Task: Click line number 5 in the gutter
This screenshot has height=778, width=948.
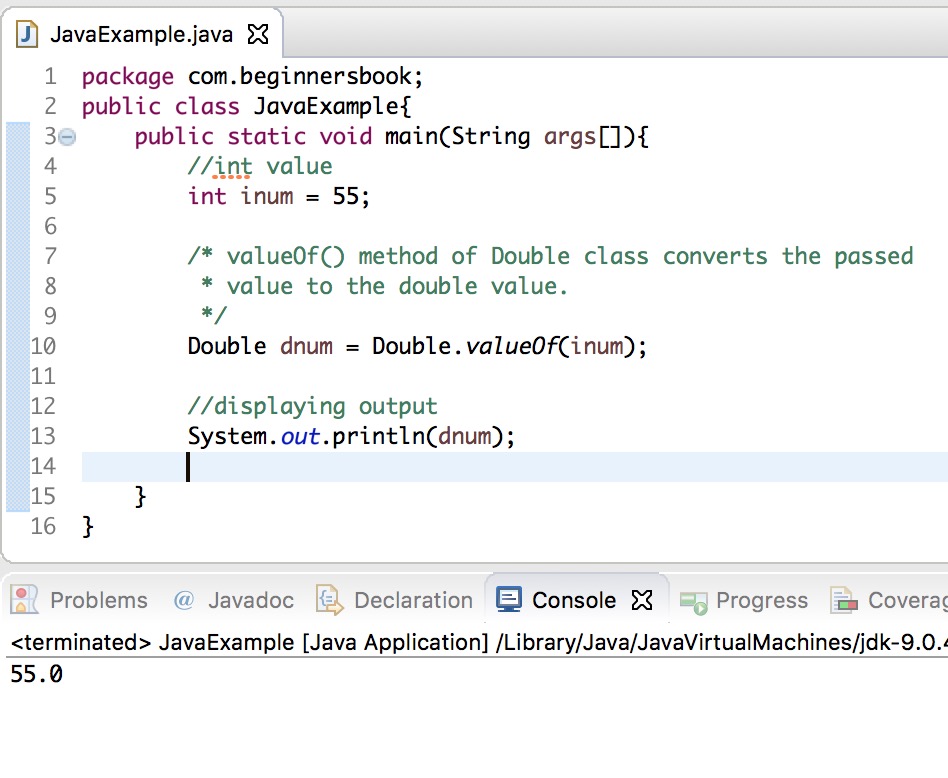Action: click(50, 196)
